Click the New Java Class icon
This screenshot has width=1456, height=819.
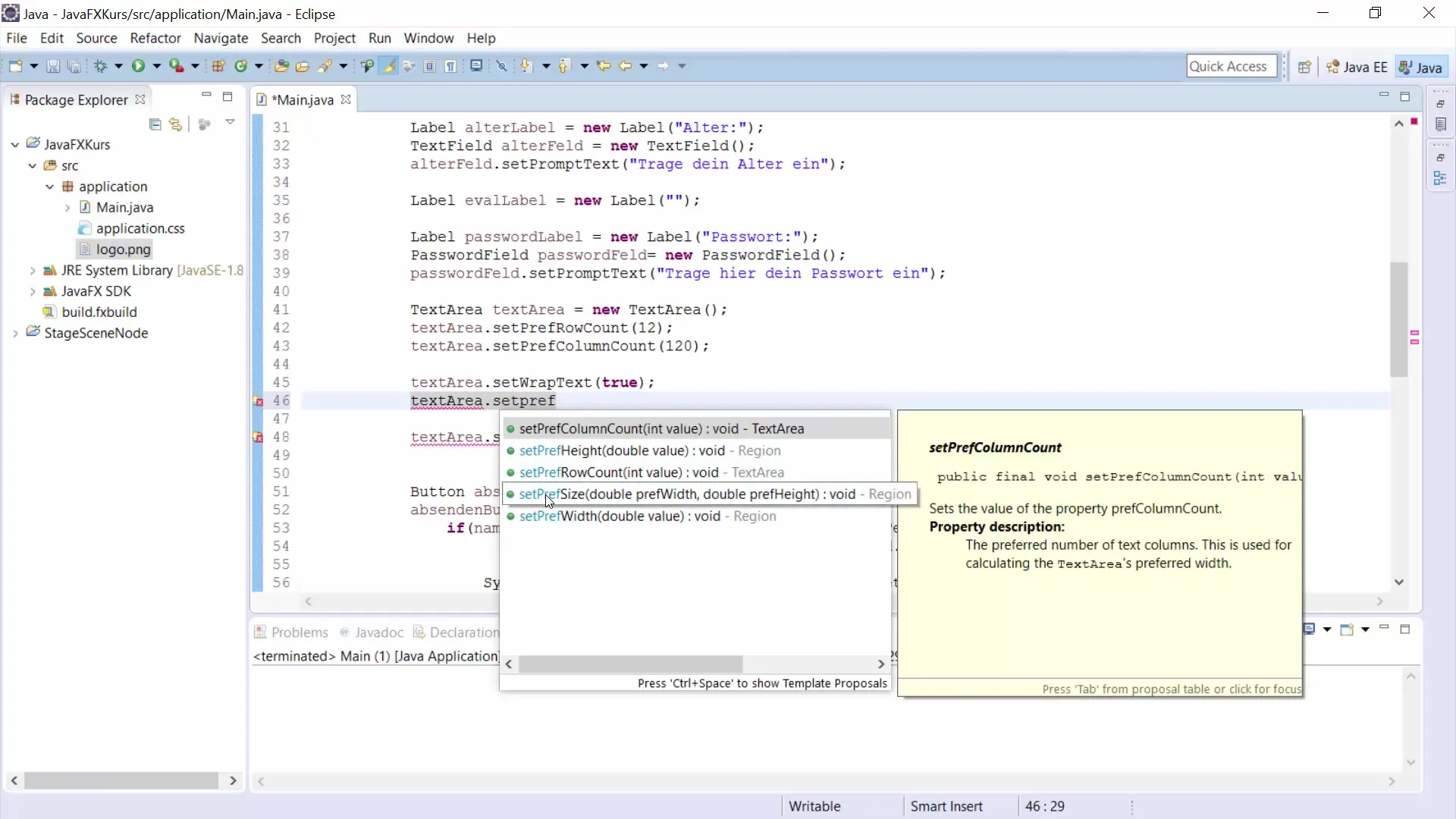(241, 66)
